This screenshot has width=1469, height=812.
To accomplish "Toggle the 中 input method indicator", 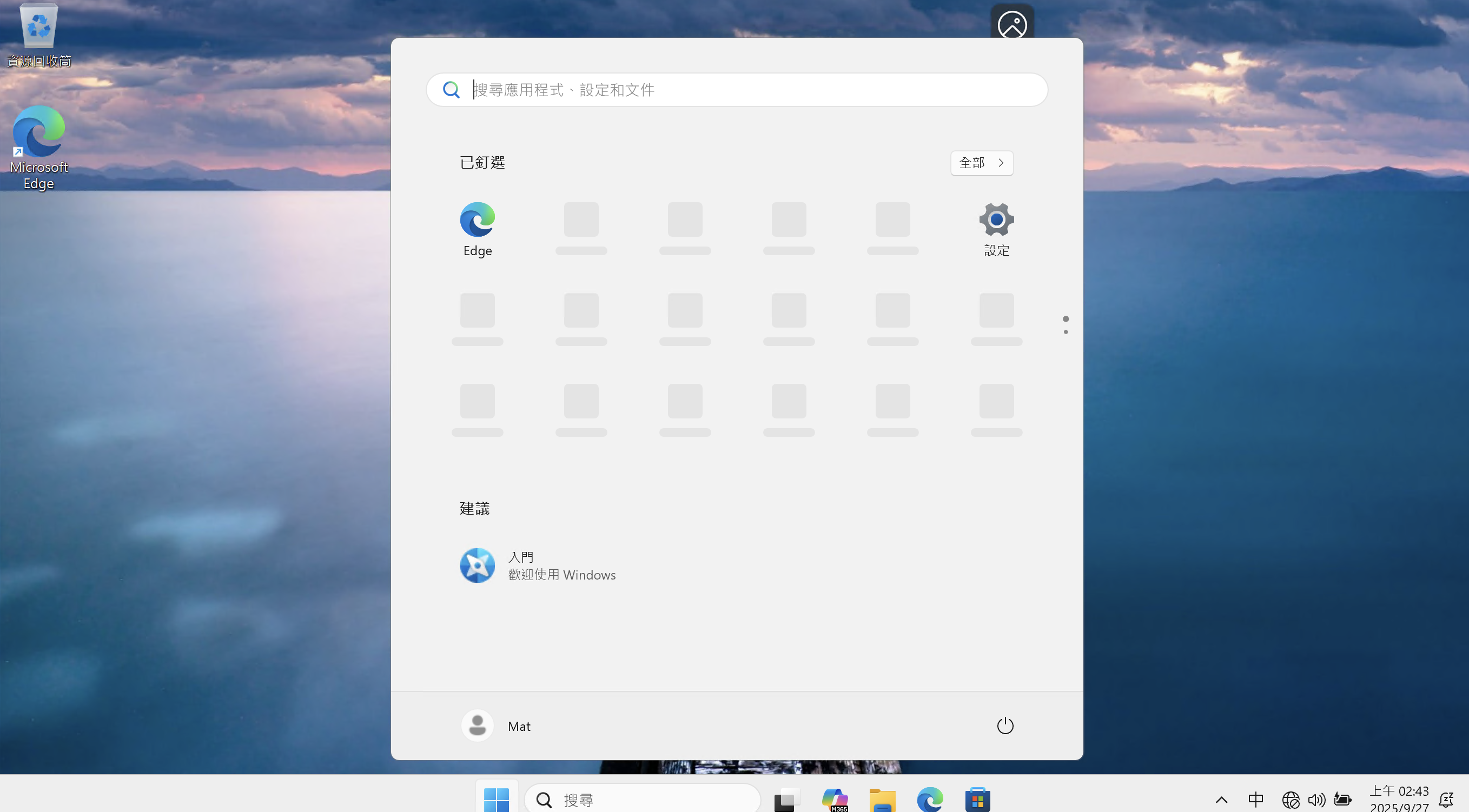I will [1255, 800].
